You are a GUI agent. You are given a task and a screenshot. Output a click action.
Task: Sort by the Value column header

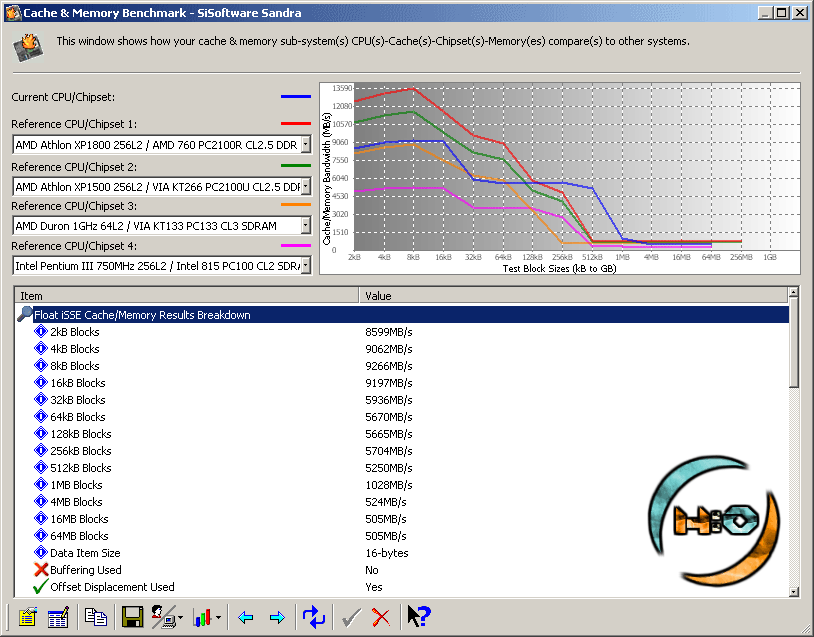point(573,296)
